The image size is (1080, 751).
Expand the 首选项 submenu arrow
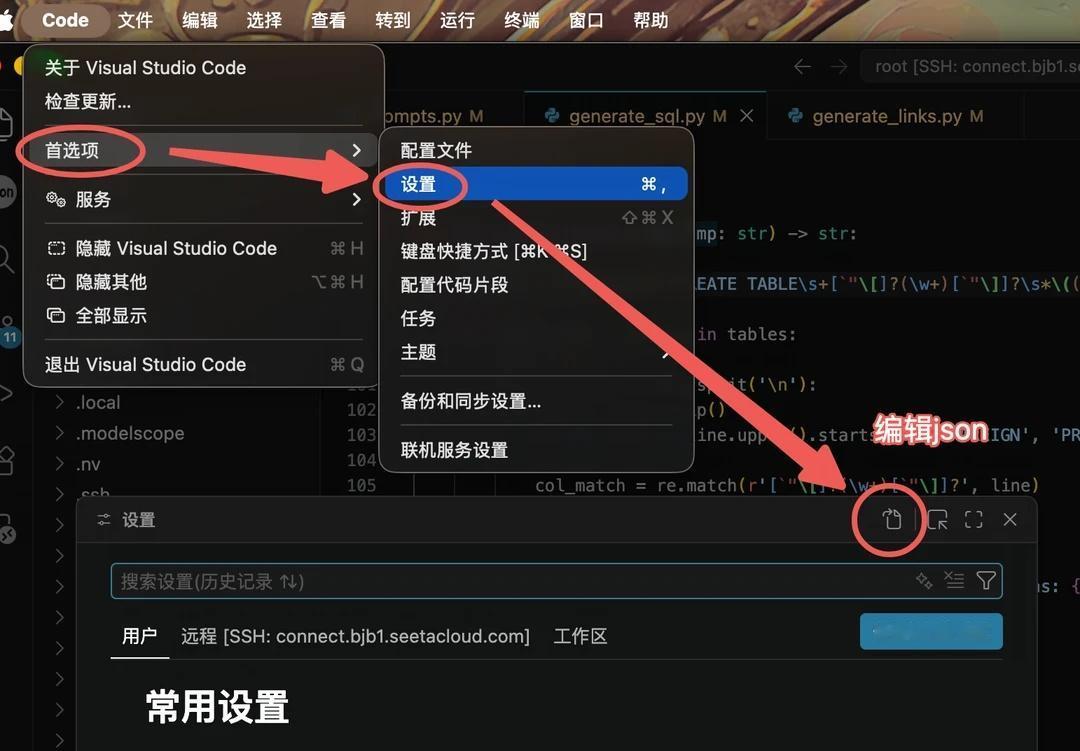(356, 150)
